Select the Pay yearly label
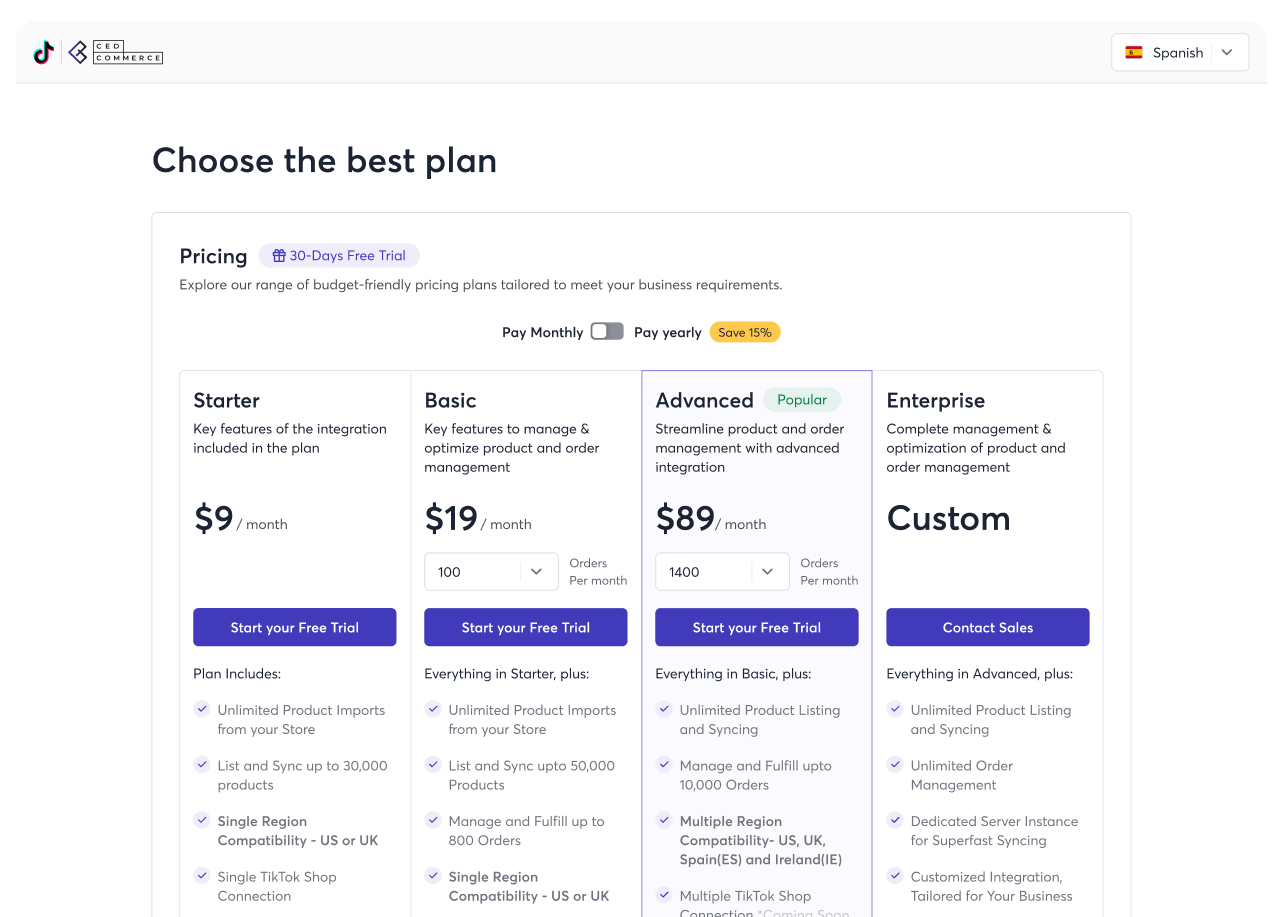Image resolution: width=1282 pixels, height=917 pixels. click(668, 332)
